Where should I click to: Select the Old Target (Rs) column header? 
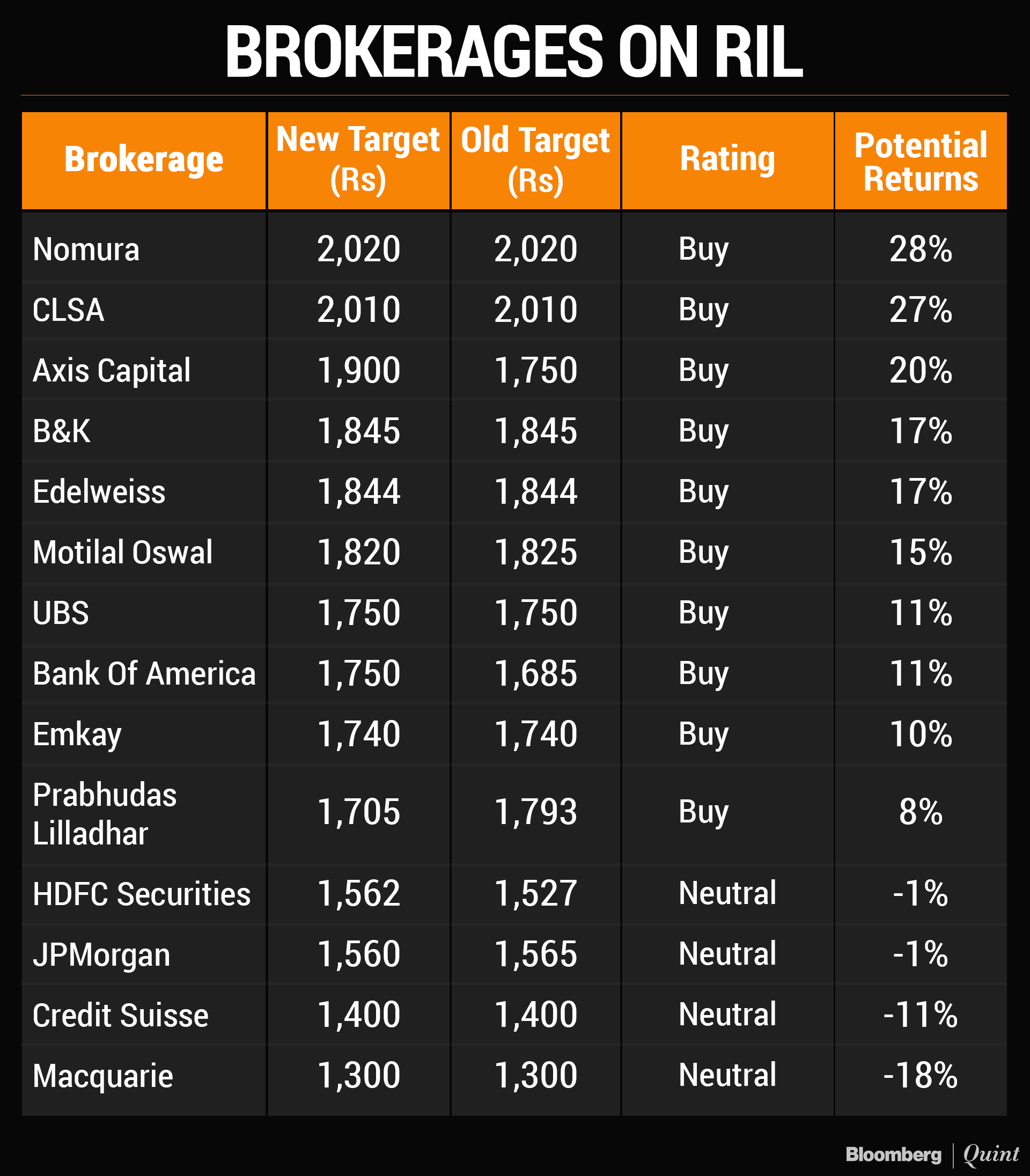tap(535, 159)
